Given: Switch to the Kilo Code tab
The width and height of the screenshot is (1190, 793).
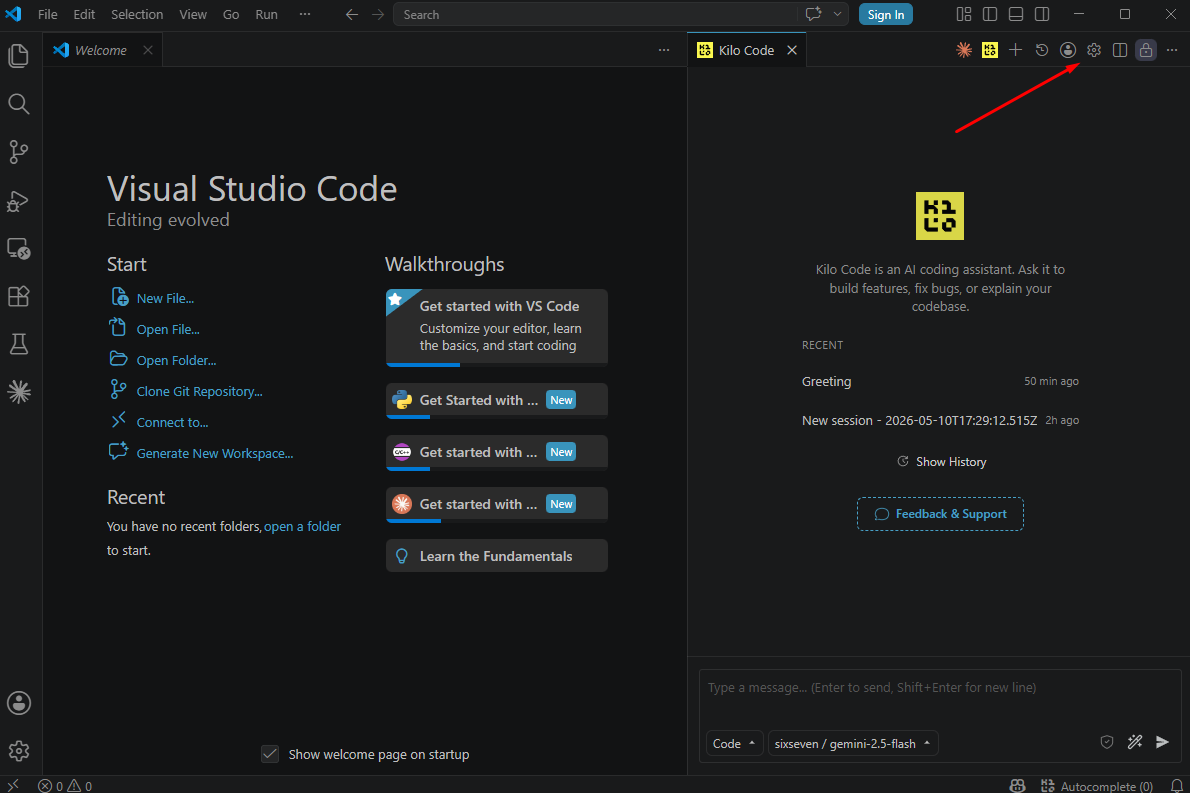Looking at the screenshot, I should [x=746, y=50].
